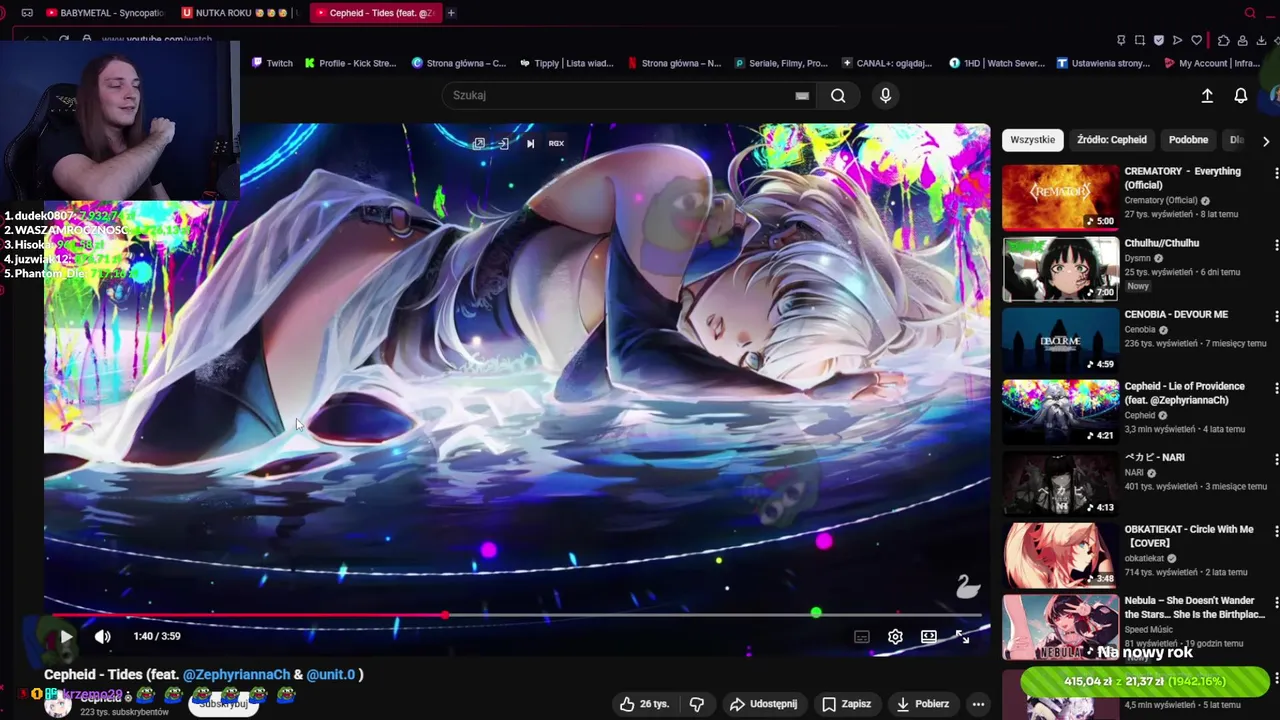
Task: Open the upload create icon
Action: 1207,95
